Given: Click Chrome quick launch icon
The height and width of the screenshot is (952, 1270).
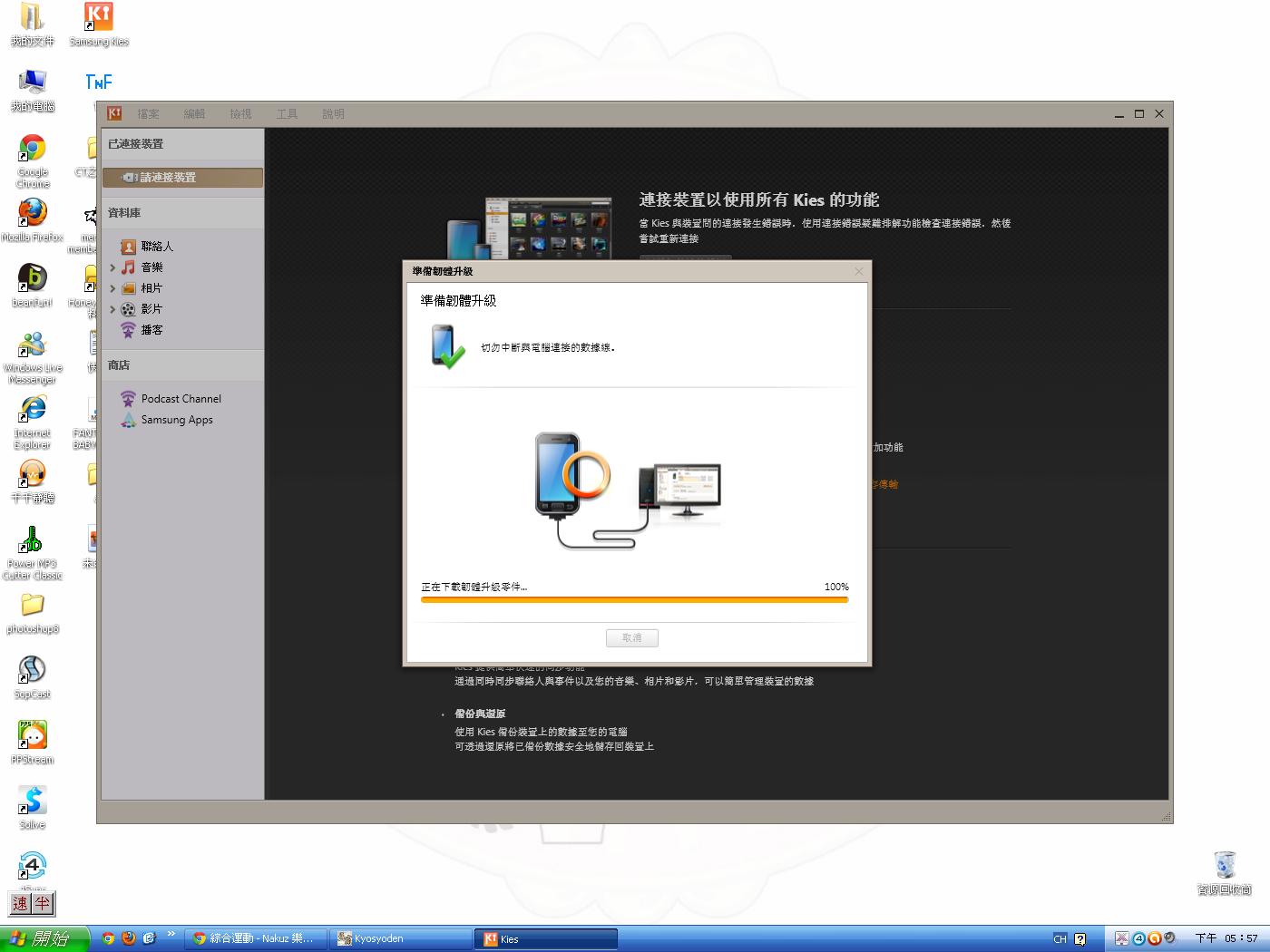Looking at the screenshot, I should click(x=108, y=938).
